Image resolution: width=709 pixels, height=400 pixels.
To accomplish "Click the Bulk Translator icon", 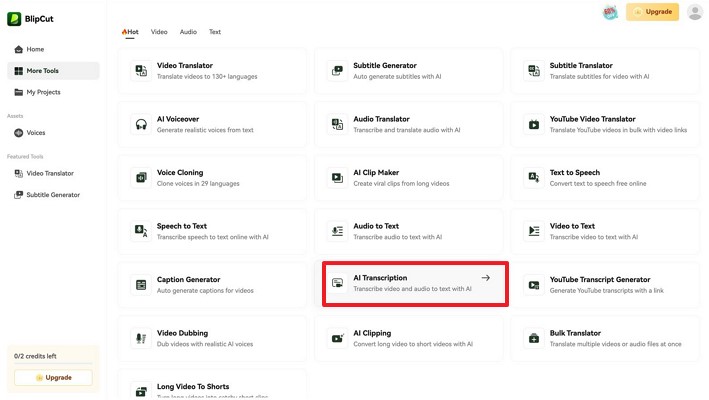I will [534, 339].
